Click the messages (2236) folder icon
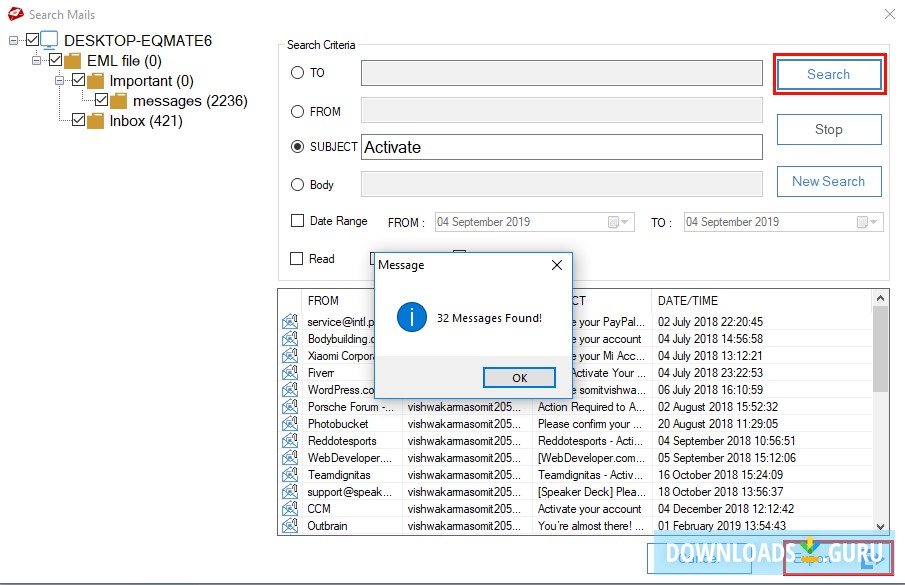Image resolution: width=905 pixels, height=585 pixels. [x=119, y=101]
